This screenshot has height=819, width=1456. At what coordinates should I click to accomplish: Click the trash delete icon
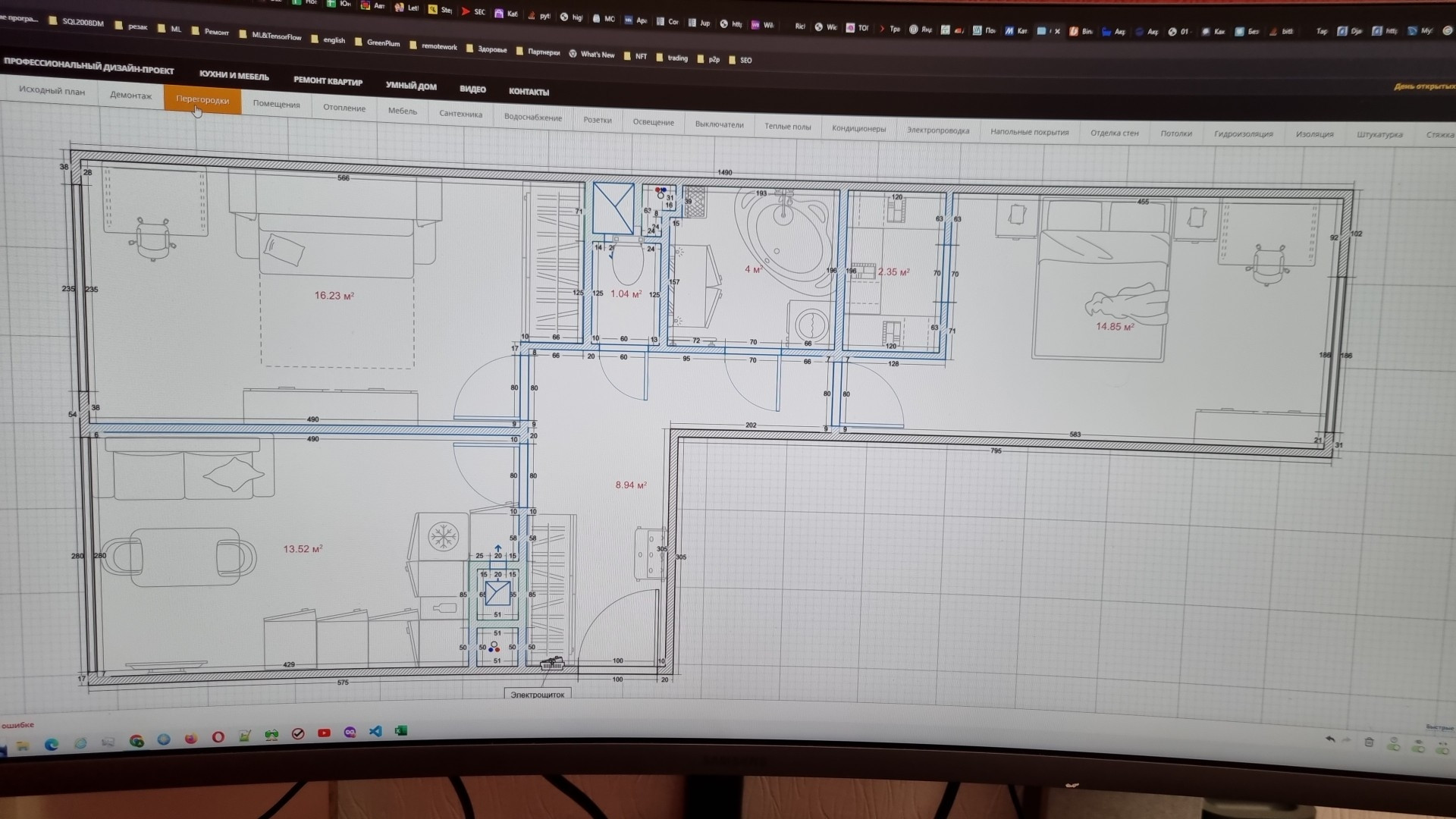(x=1369, y=742)
